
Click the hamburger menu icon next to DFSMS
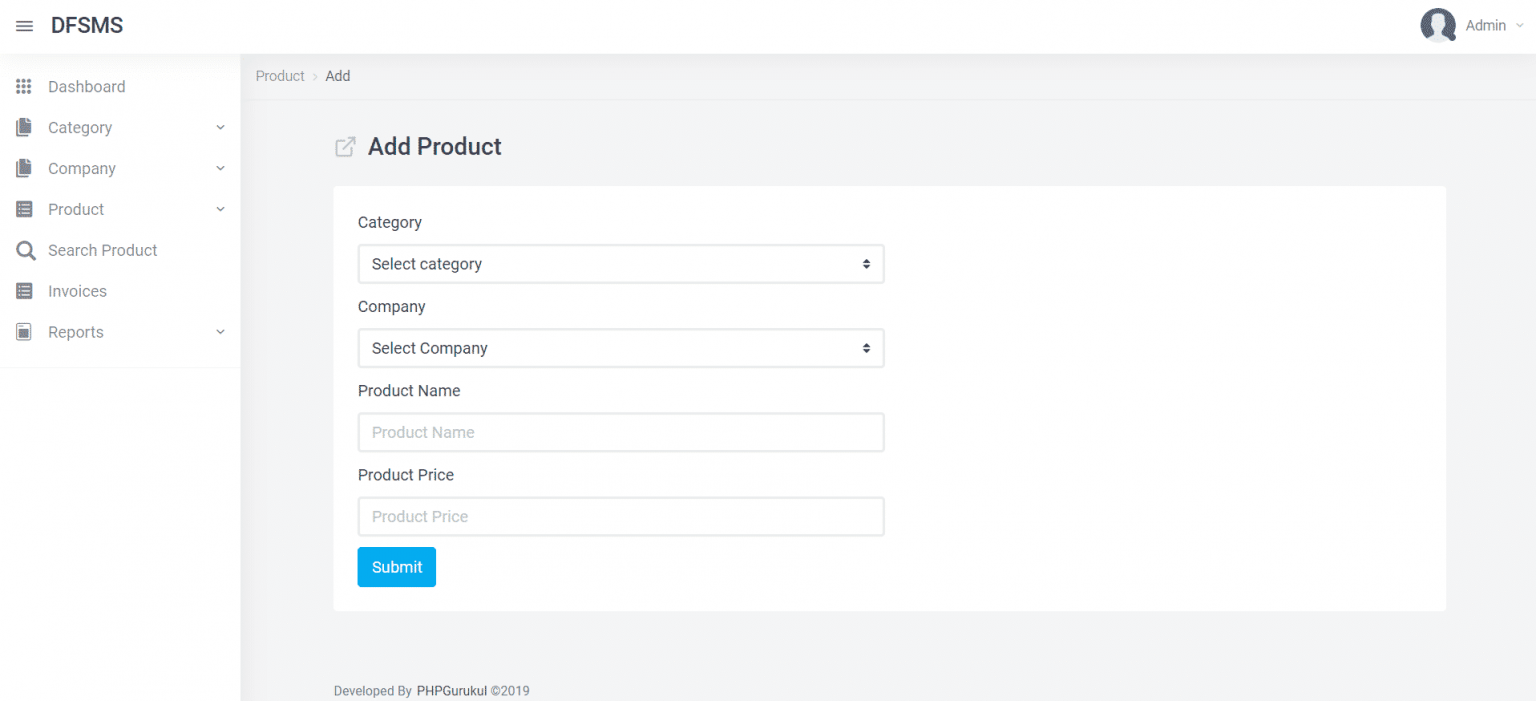tap(24, 25)
